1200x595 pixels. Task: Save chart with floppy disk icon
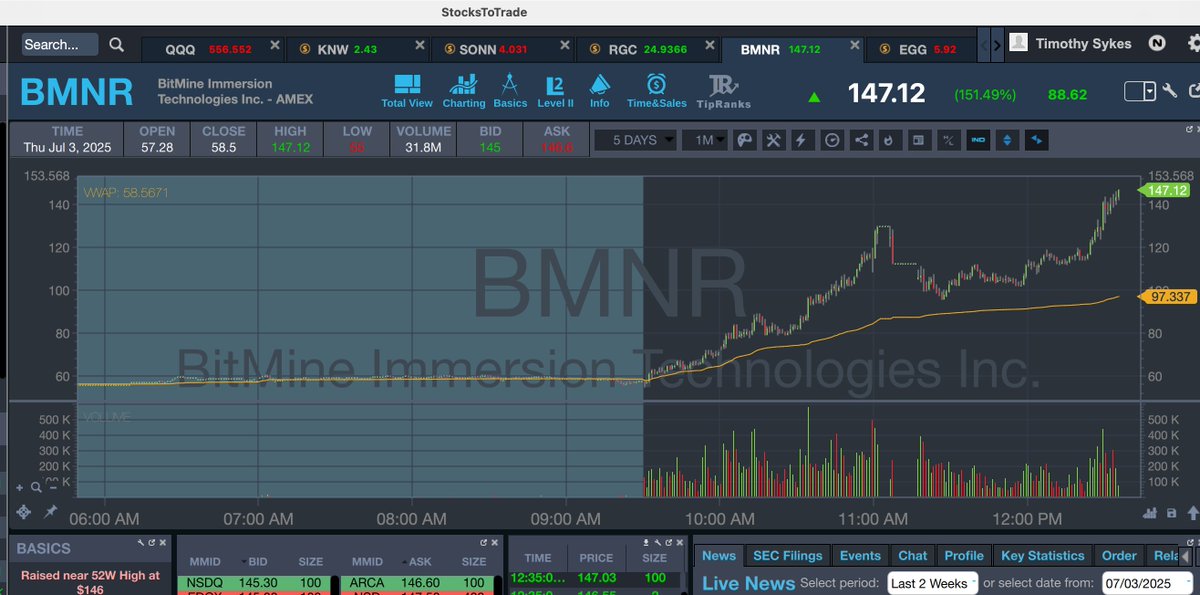coord(1172,513)
